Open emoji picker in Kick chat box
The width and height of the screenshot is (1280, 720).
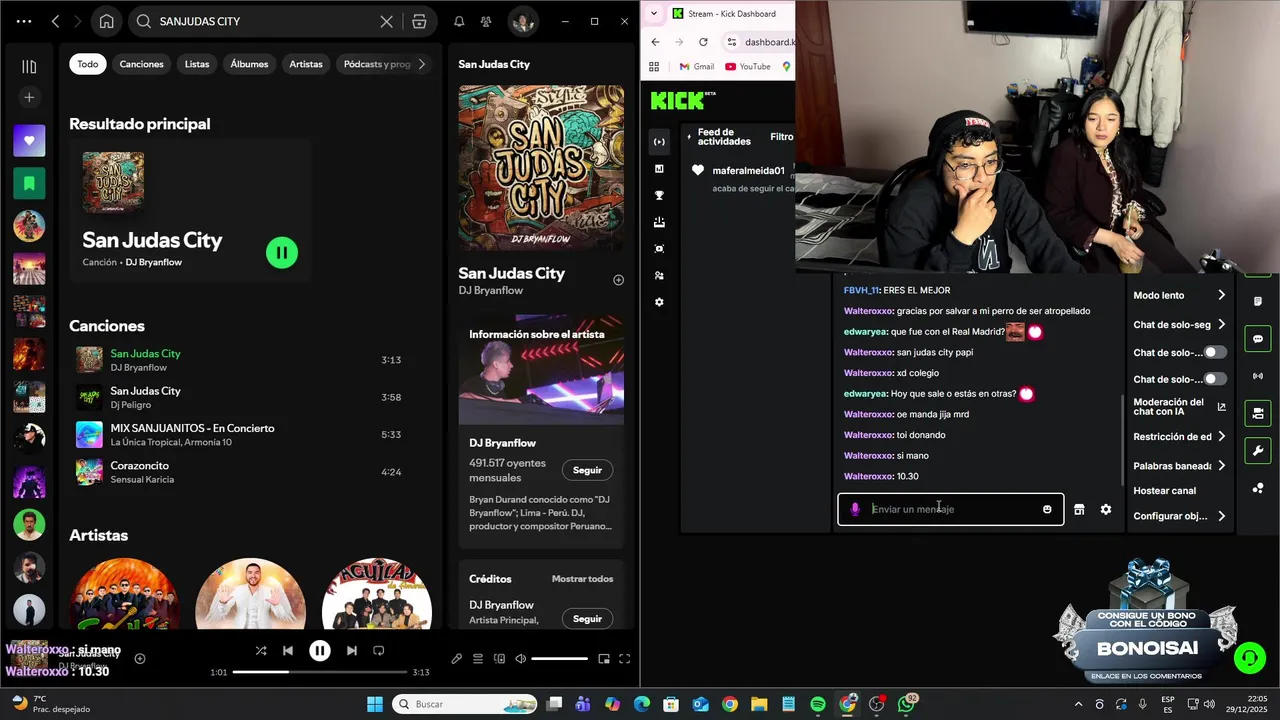click(1047, 509)
